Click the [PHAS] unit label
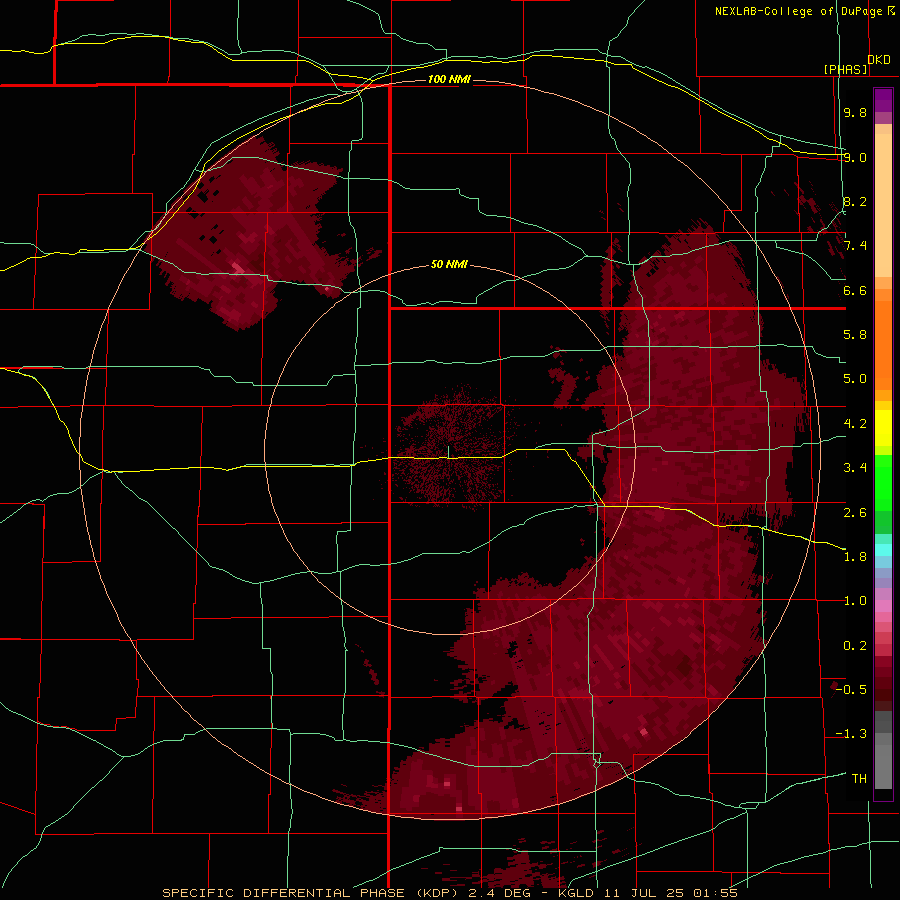 [x=845, y=69]
